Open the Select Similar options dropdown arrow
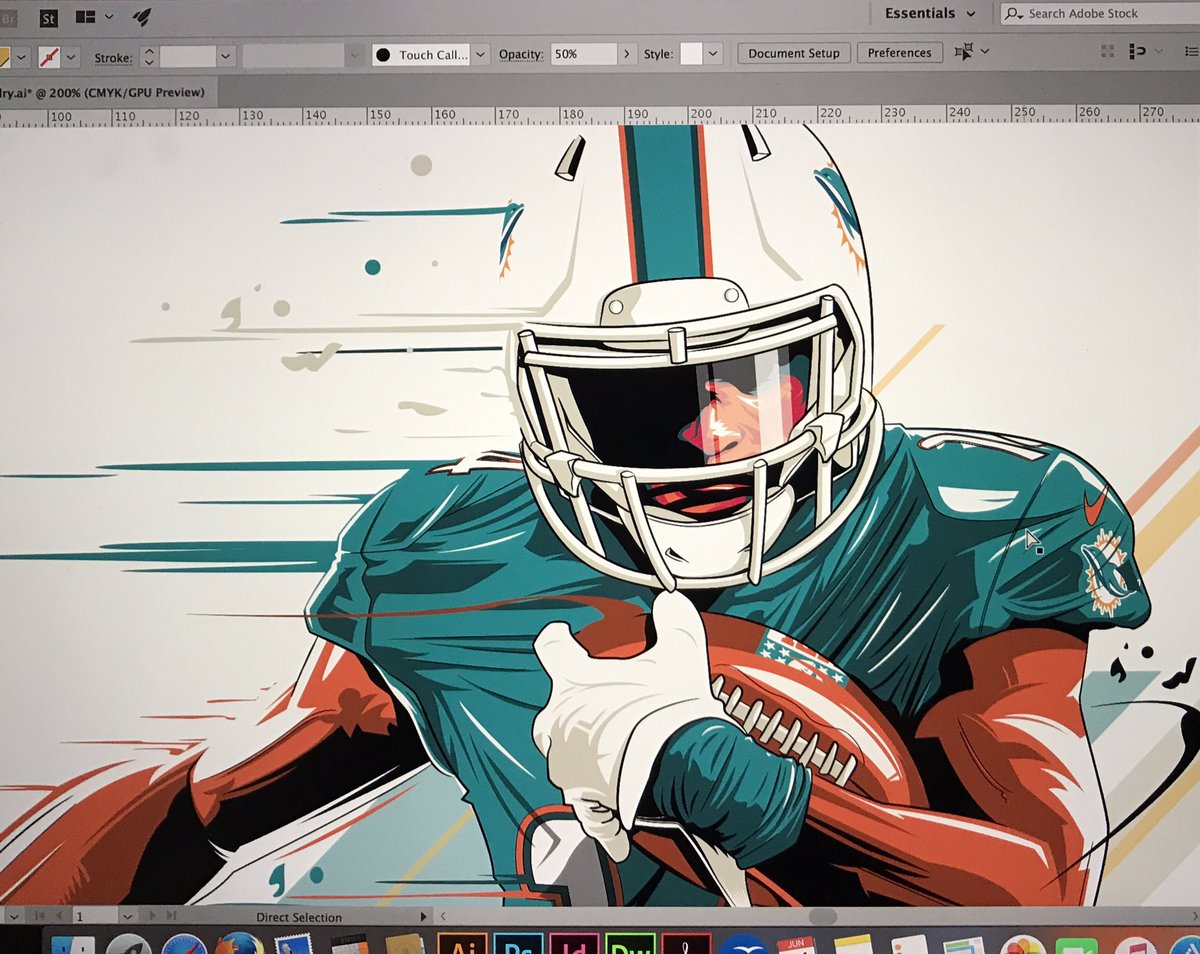Viewport: 1200px width, 954px height. 985,52
